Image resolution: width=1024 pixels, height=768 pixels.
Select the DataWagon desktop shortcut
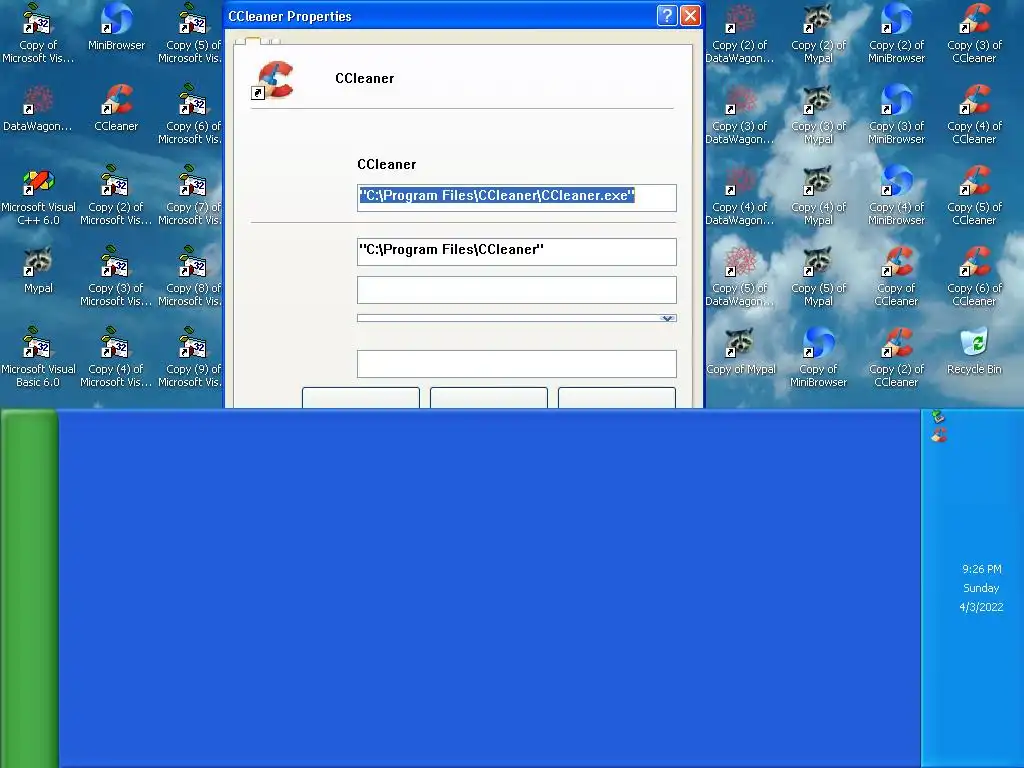[38, 109]
